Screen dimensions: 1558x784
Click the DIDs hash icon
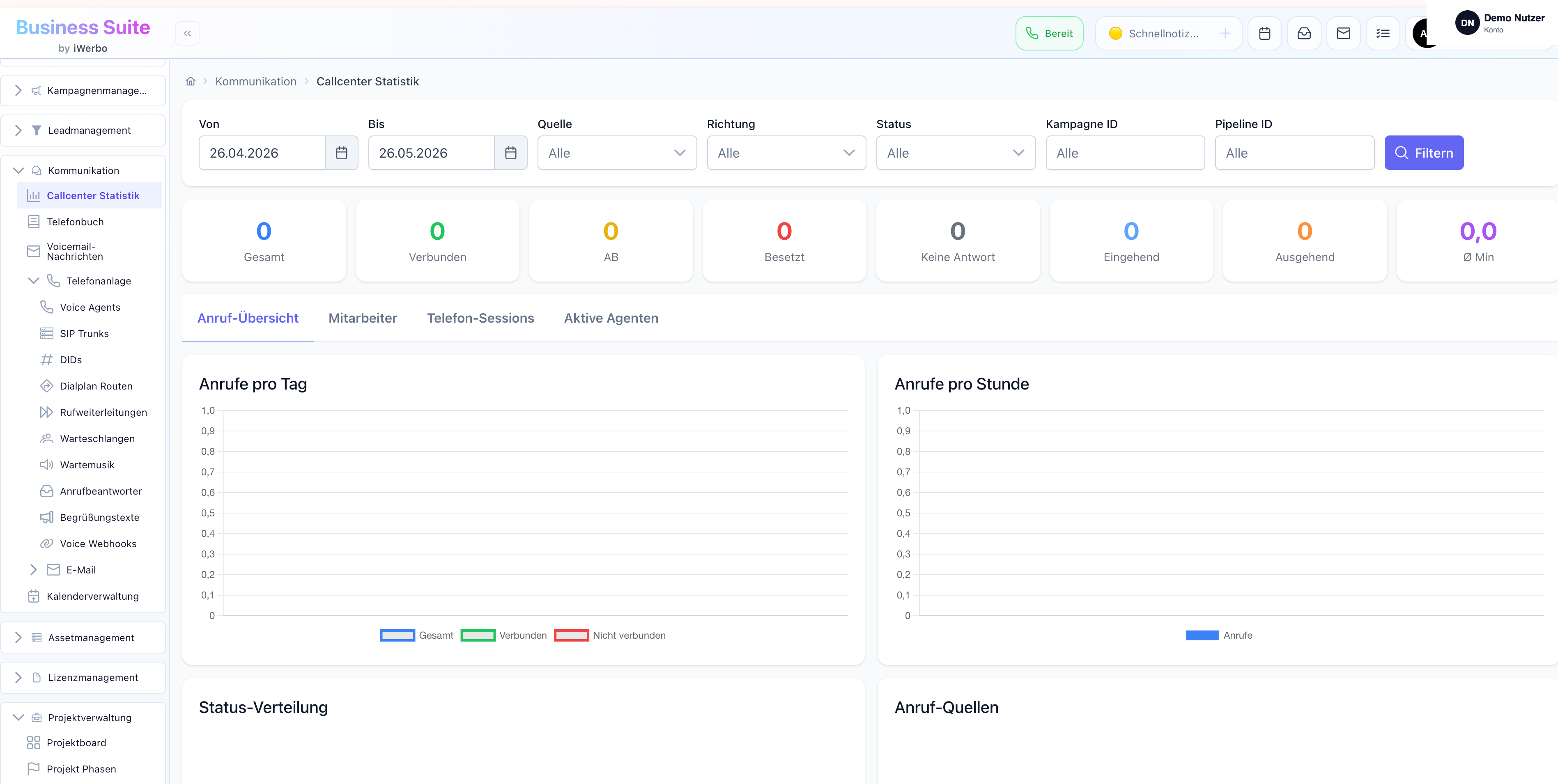(46, 360)
